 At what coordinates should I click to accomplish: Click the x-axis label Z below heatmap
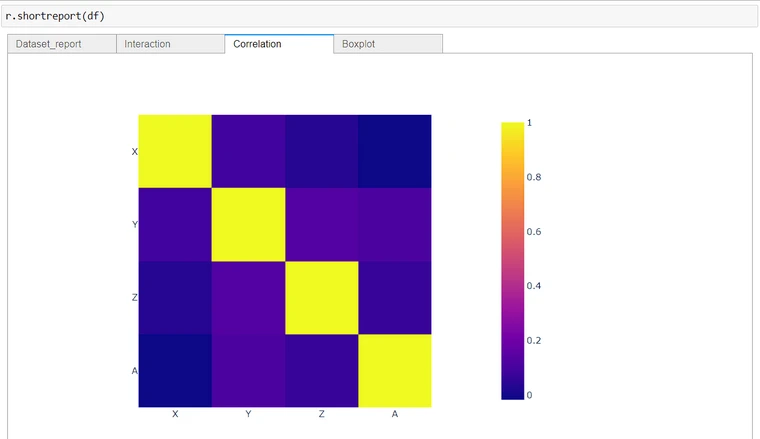pos(321,414)
